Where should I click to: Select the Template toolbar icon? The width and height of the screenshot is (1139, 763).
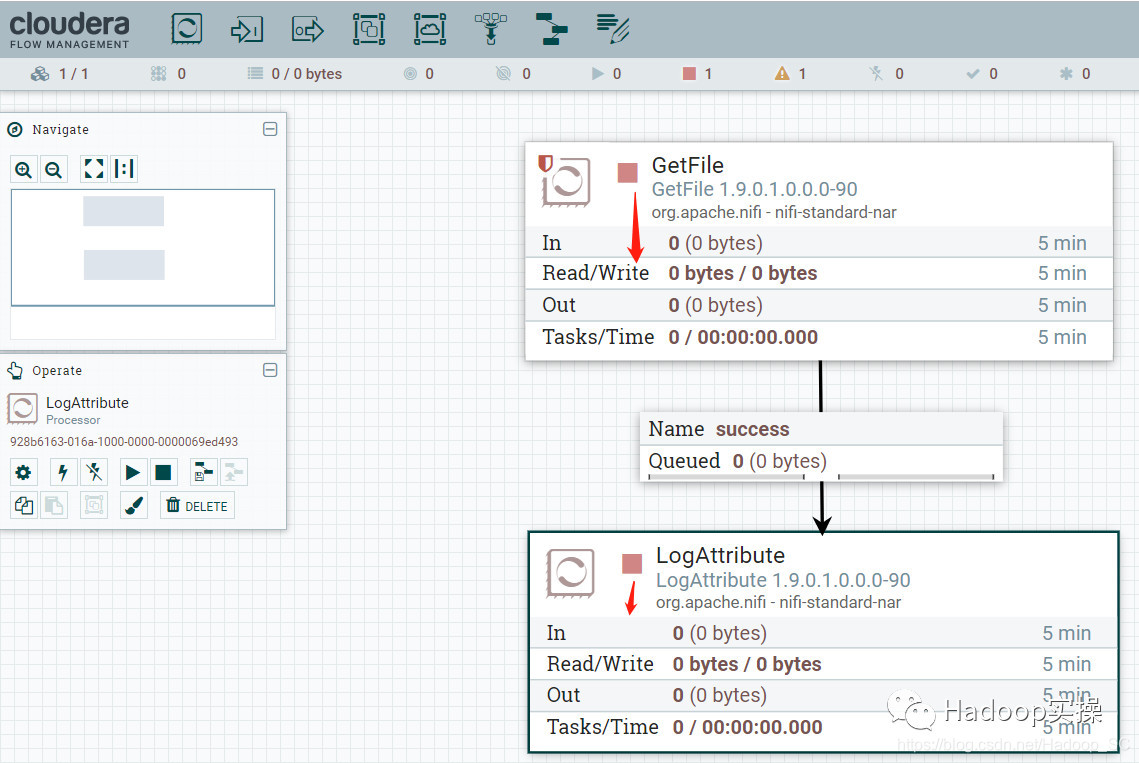pos(551,29)
